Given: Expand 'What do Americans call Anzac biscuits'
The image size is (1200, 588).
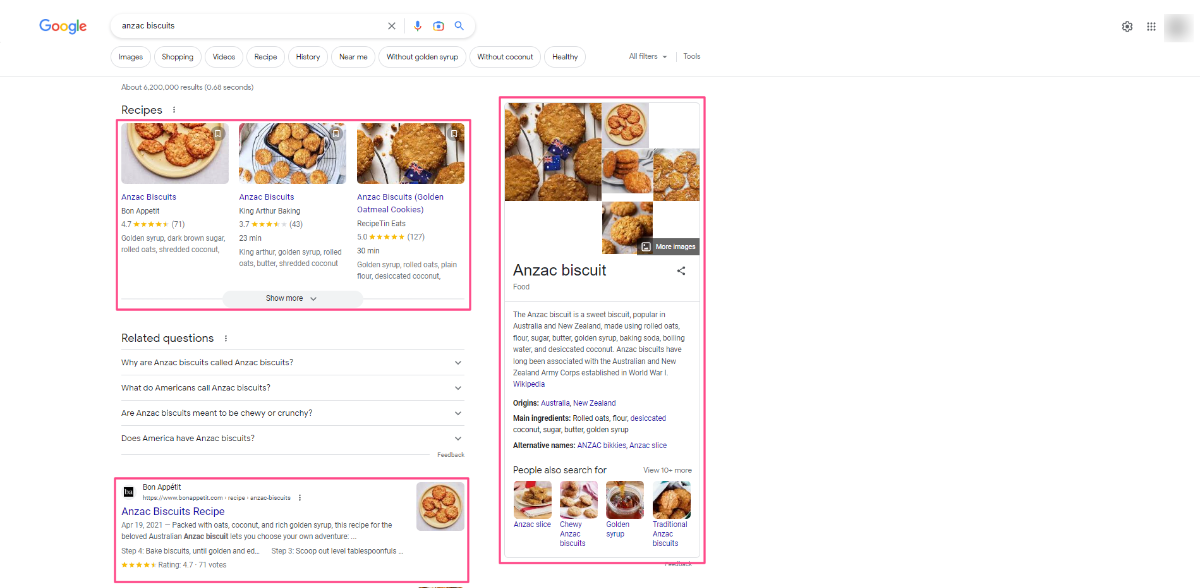Looking at the screenshot, I should [292, 388].
